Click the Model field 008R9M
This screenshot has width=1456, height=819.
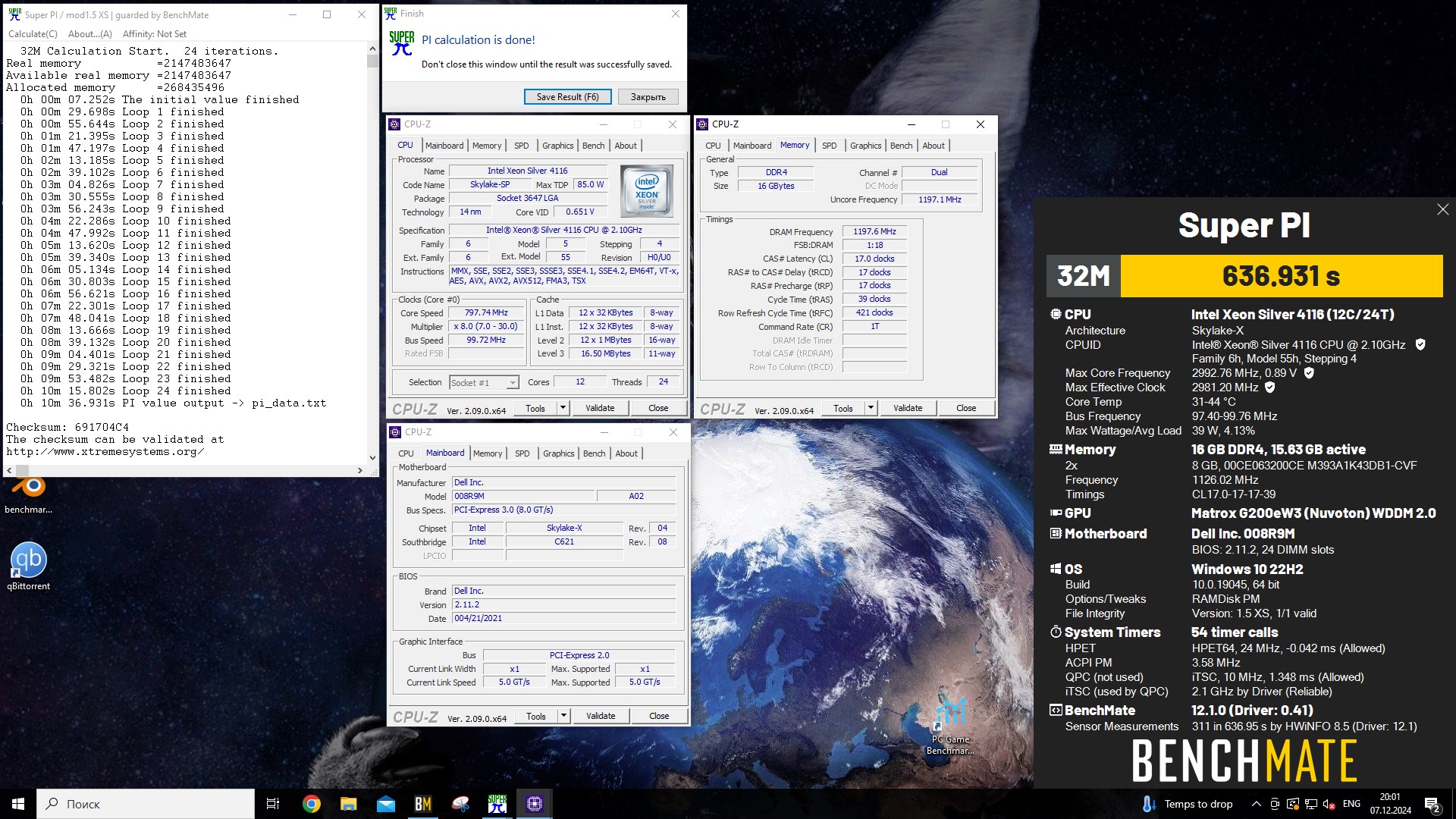click(522, 496)
